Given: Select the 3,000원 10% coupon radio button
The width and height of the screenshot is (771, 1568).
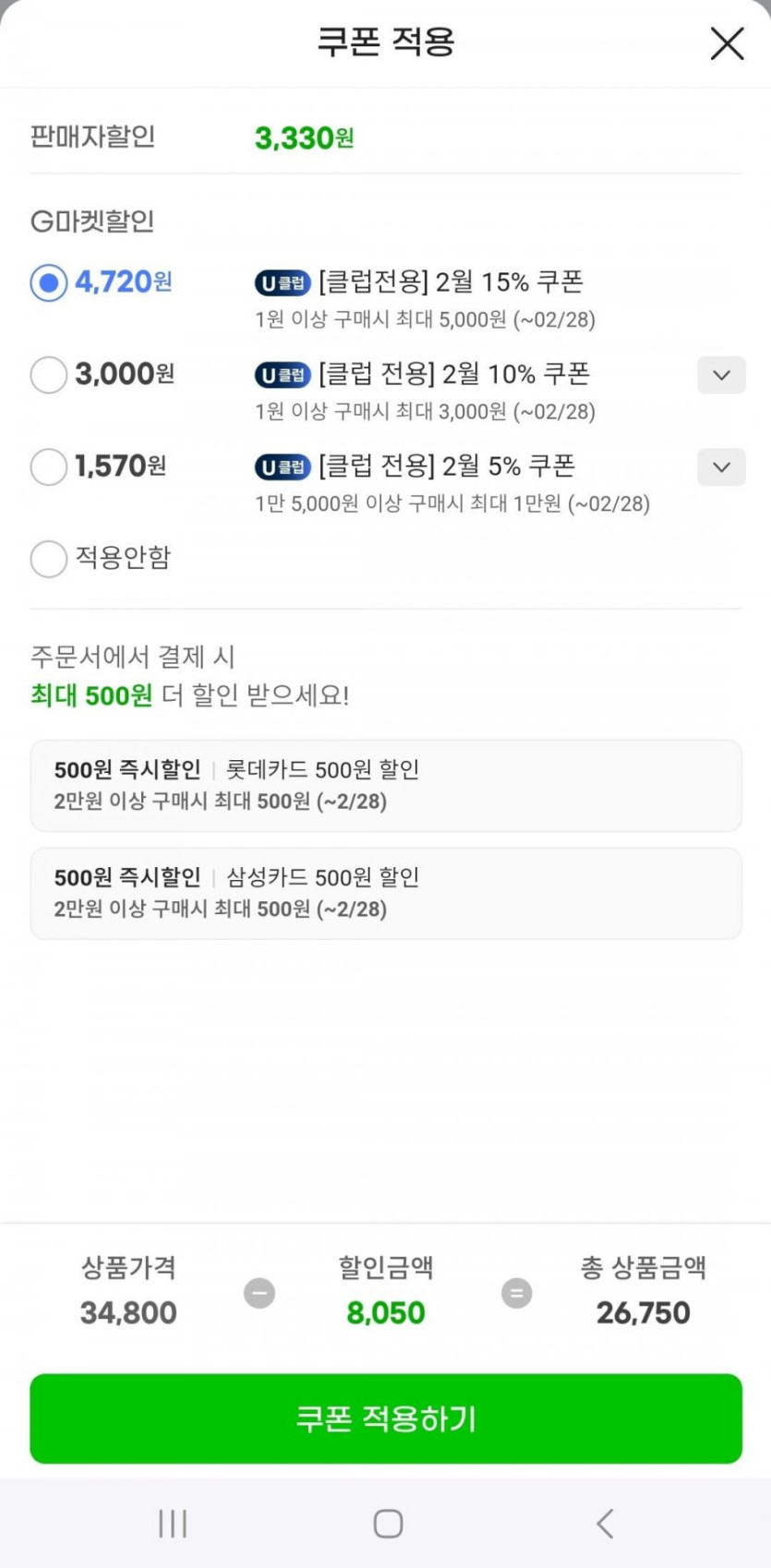Looking at the screenshot, I should point(49,375).
